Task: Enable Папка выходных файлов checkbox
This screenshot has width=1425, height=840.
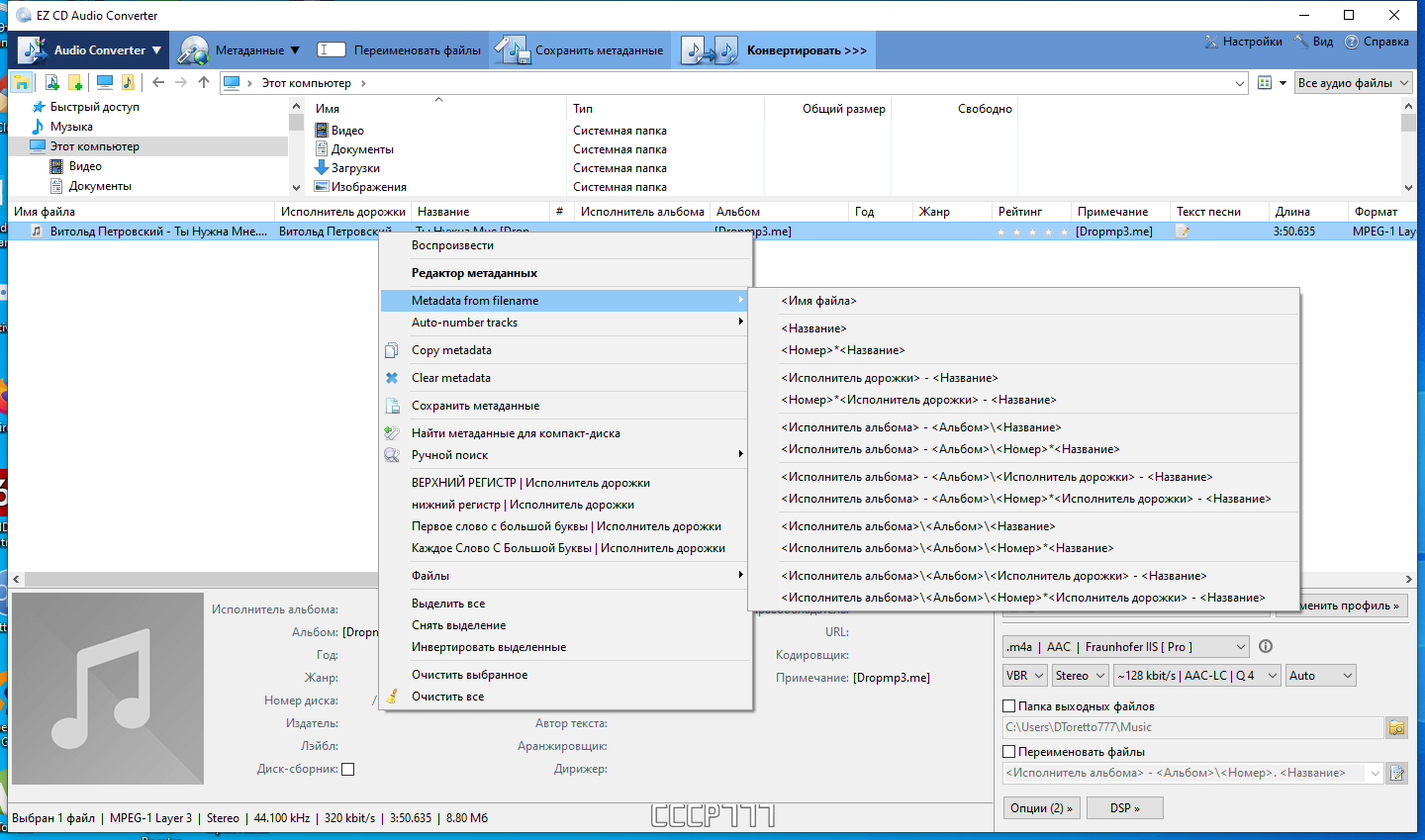Action: (x=1009, y=706)
